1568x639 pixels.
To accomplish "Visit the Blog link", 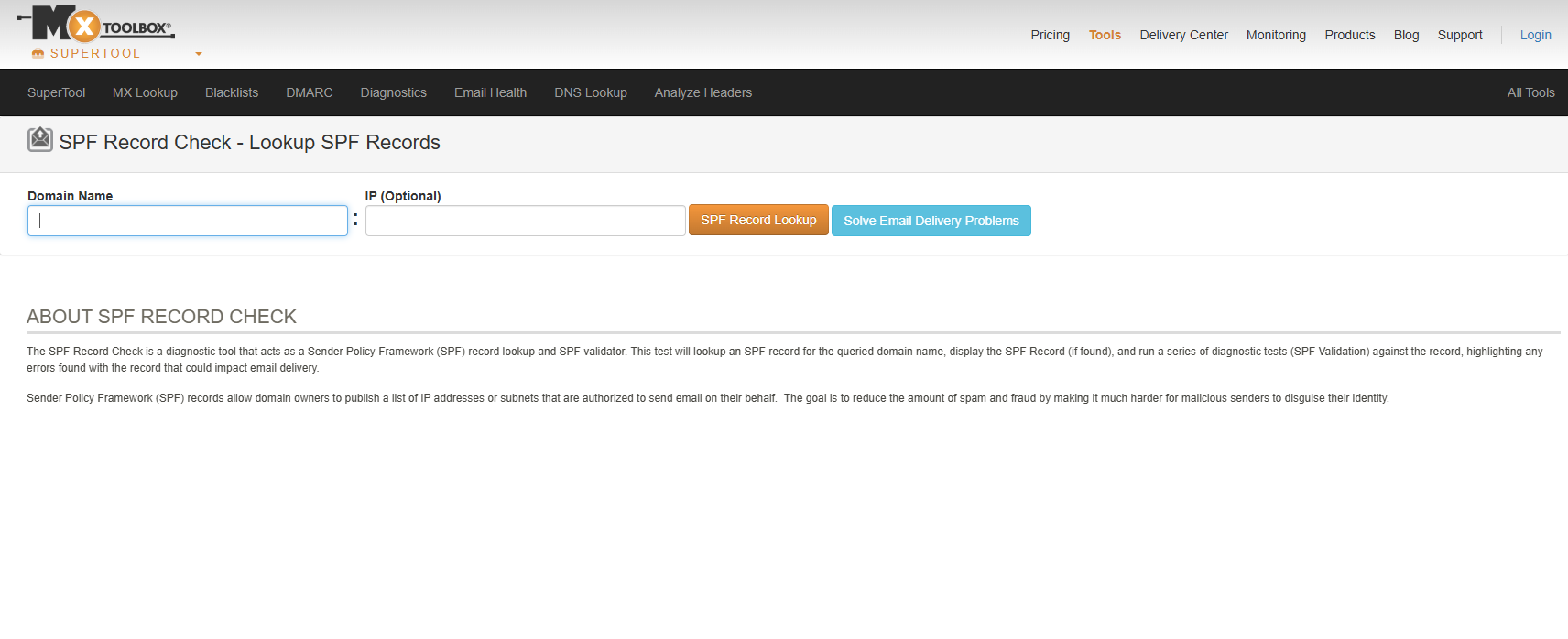I will click(x=1406, y=35).
